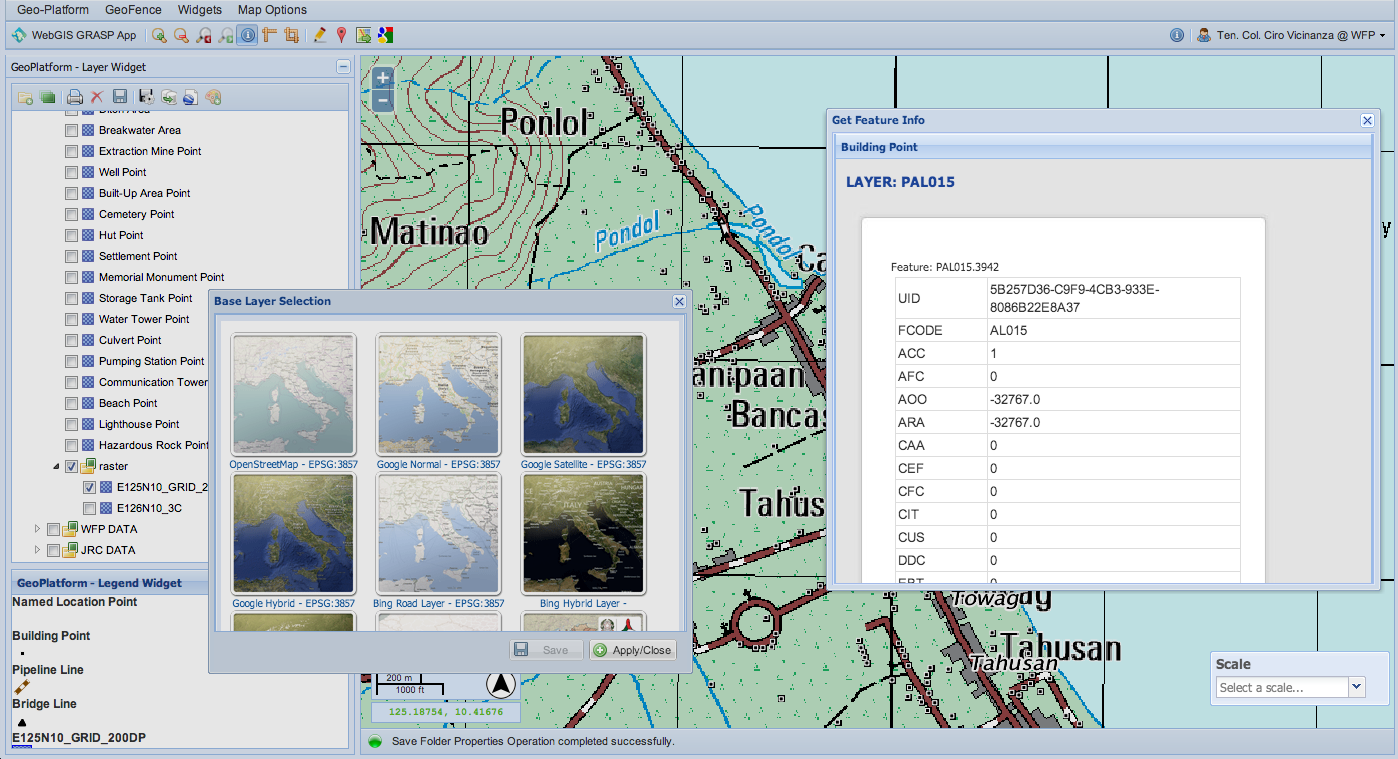1398x759 pixels.
Task: Open the GeoFence menu
Action: pos(133,10)
